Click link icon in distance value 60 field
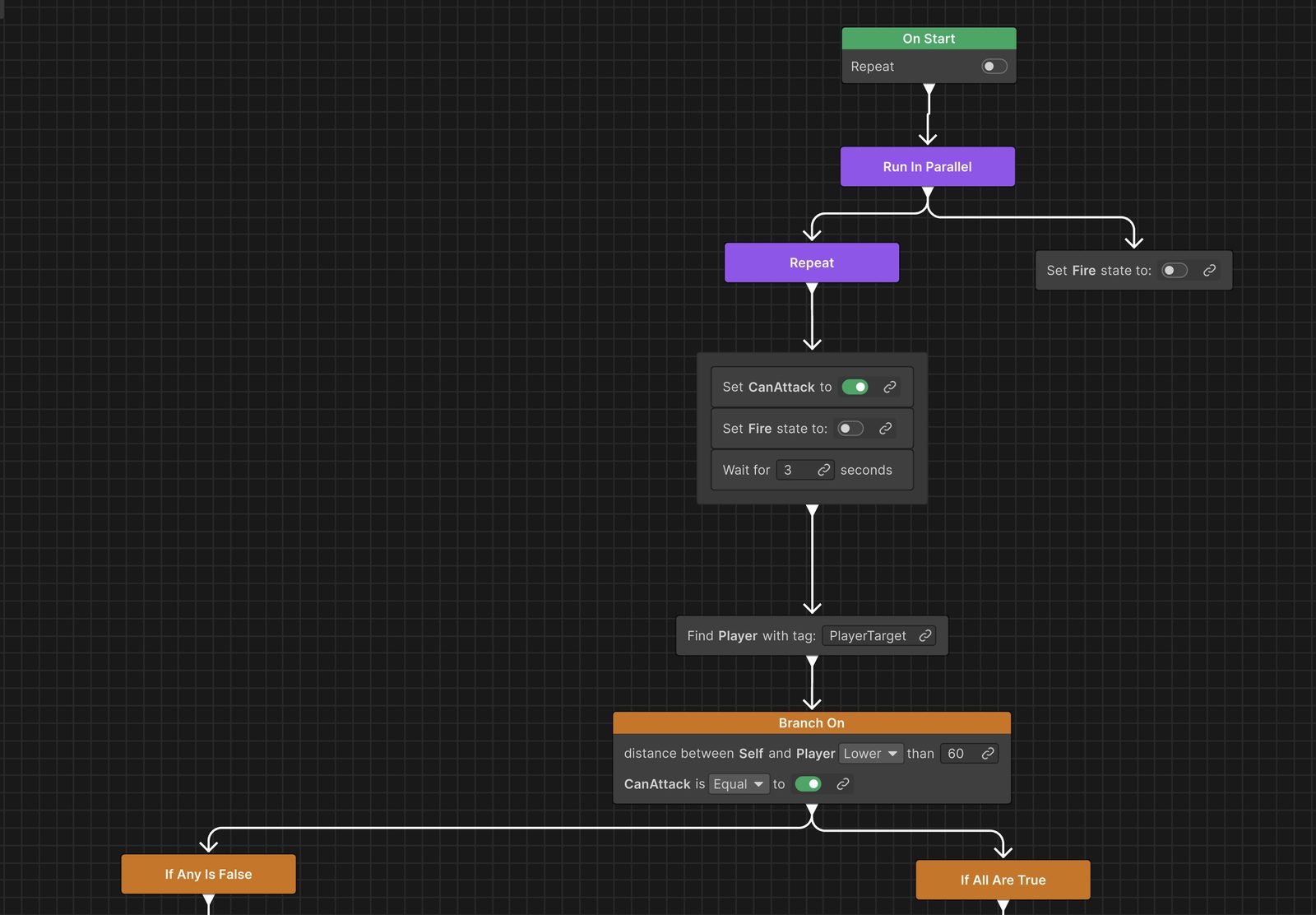Viewport: 1316px width, 915px height. pyautogui.click(x=988, y=754)
